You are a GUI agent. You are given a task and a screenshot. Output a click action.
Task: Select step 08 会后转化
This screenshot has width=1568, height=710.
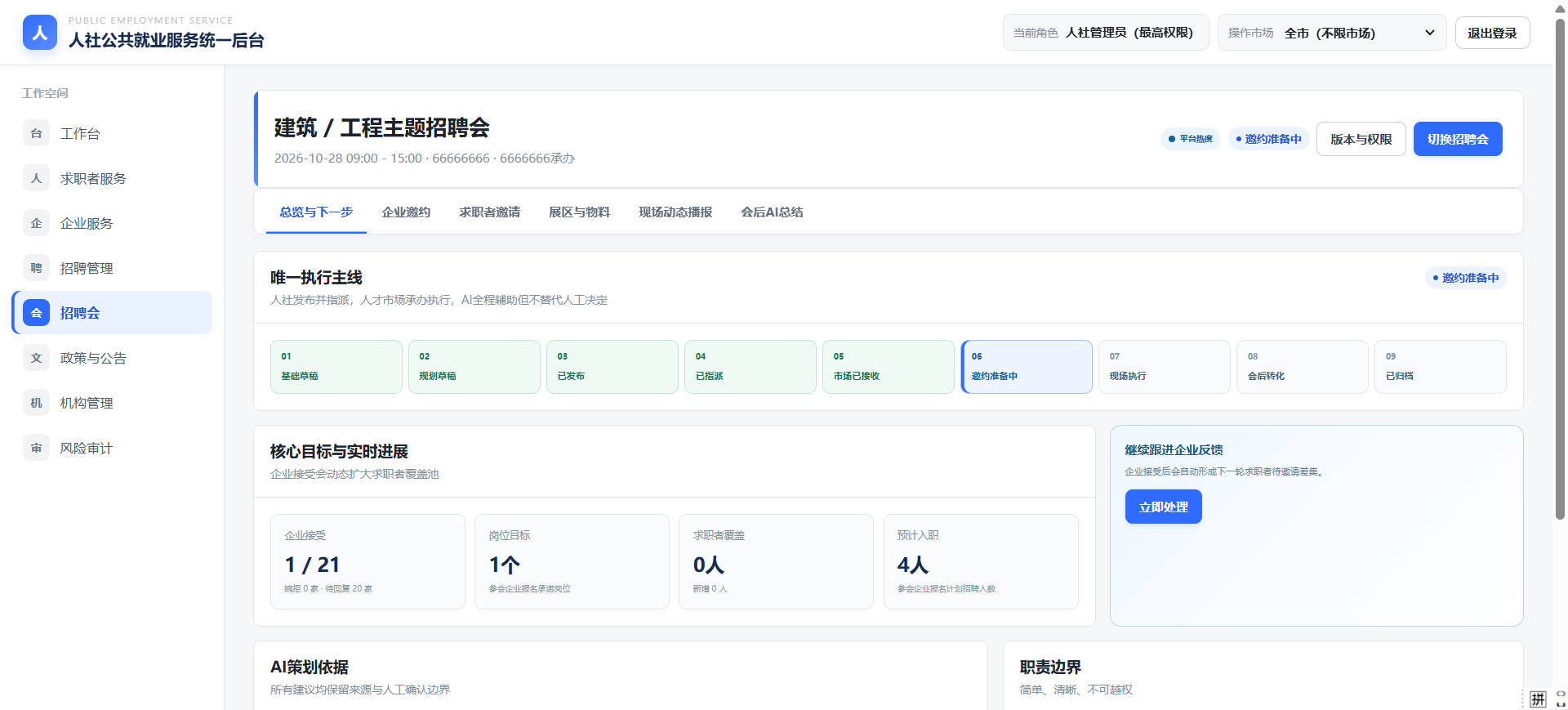point(1303,367)
